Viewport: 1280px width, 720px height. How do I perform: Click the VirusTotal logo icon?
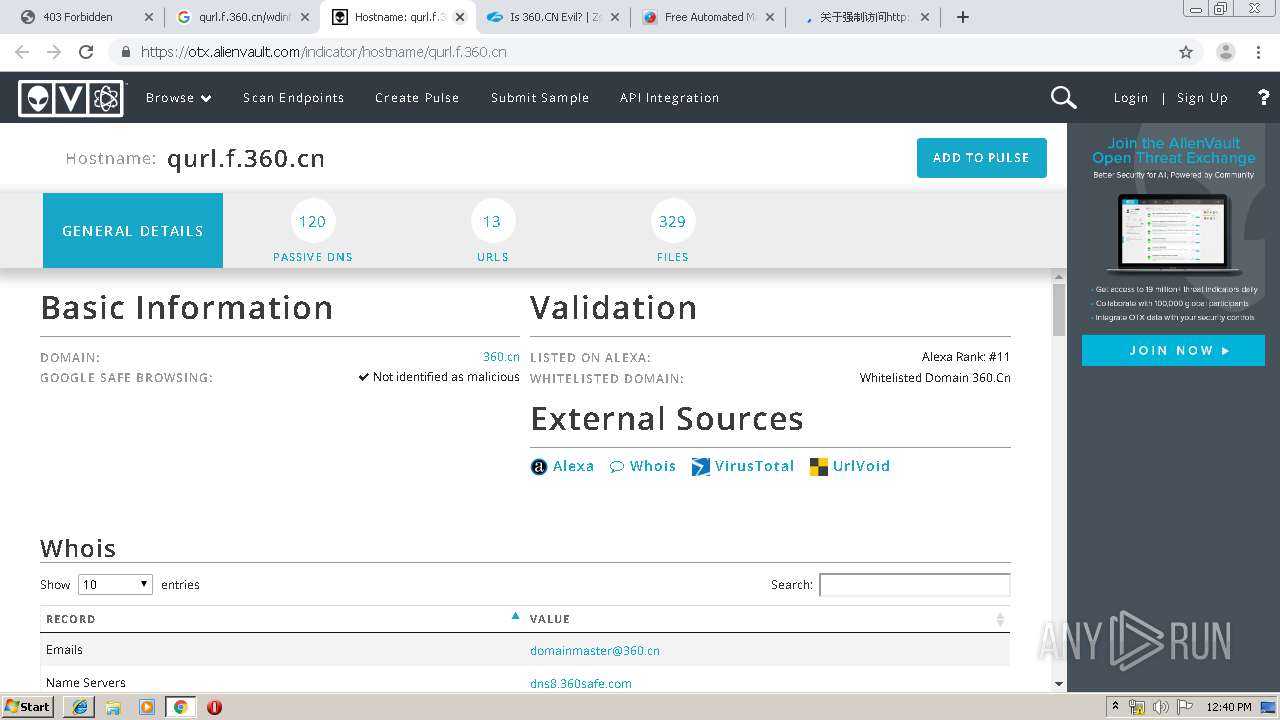(x=700, y=467)
